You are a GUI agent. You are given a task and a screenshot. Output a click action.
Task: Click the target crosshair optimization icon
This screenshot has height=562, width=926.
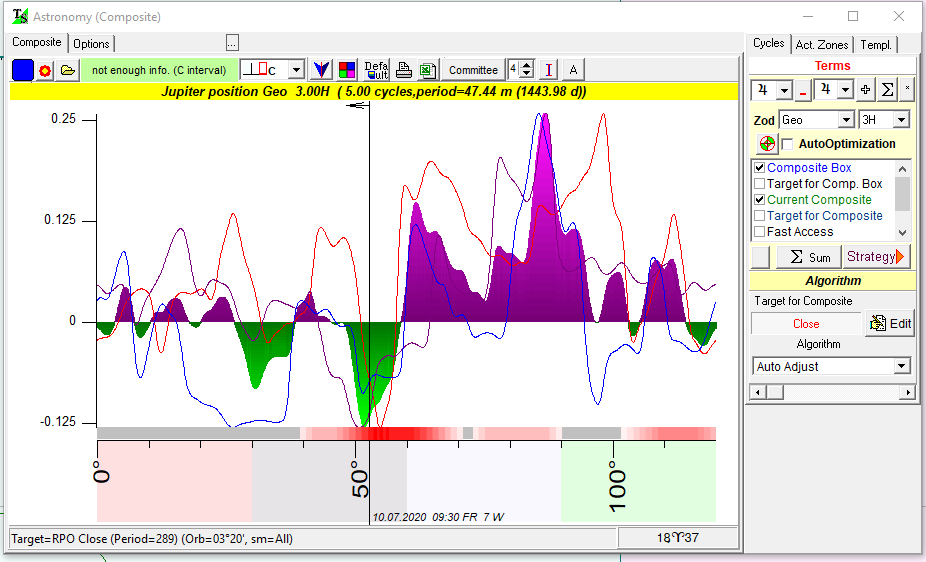click(767, 144)
